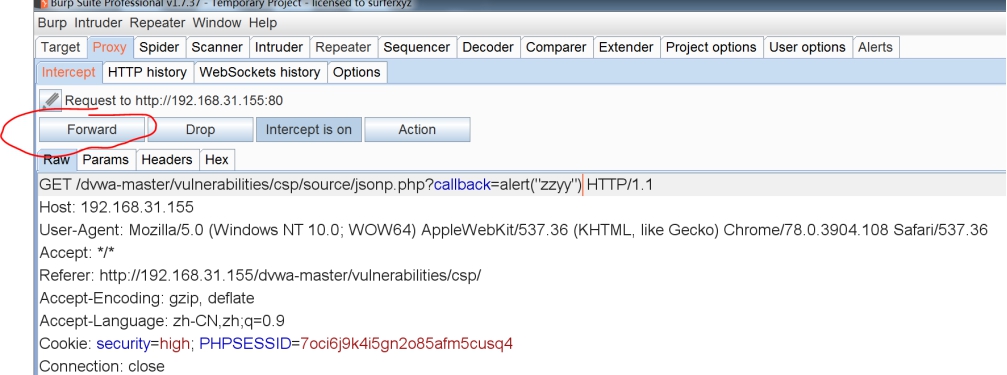Click the Action button
1007x375 pixels.
pos(417,129)
